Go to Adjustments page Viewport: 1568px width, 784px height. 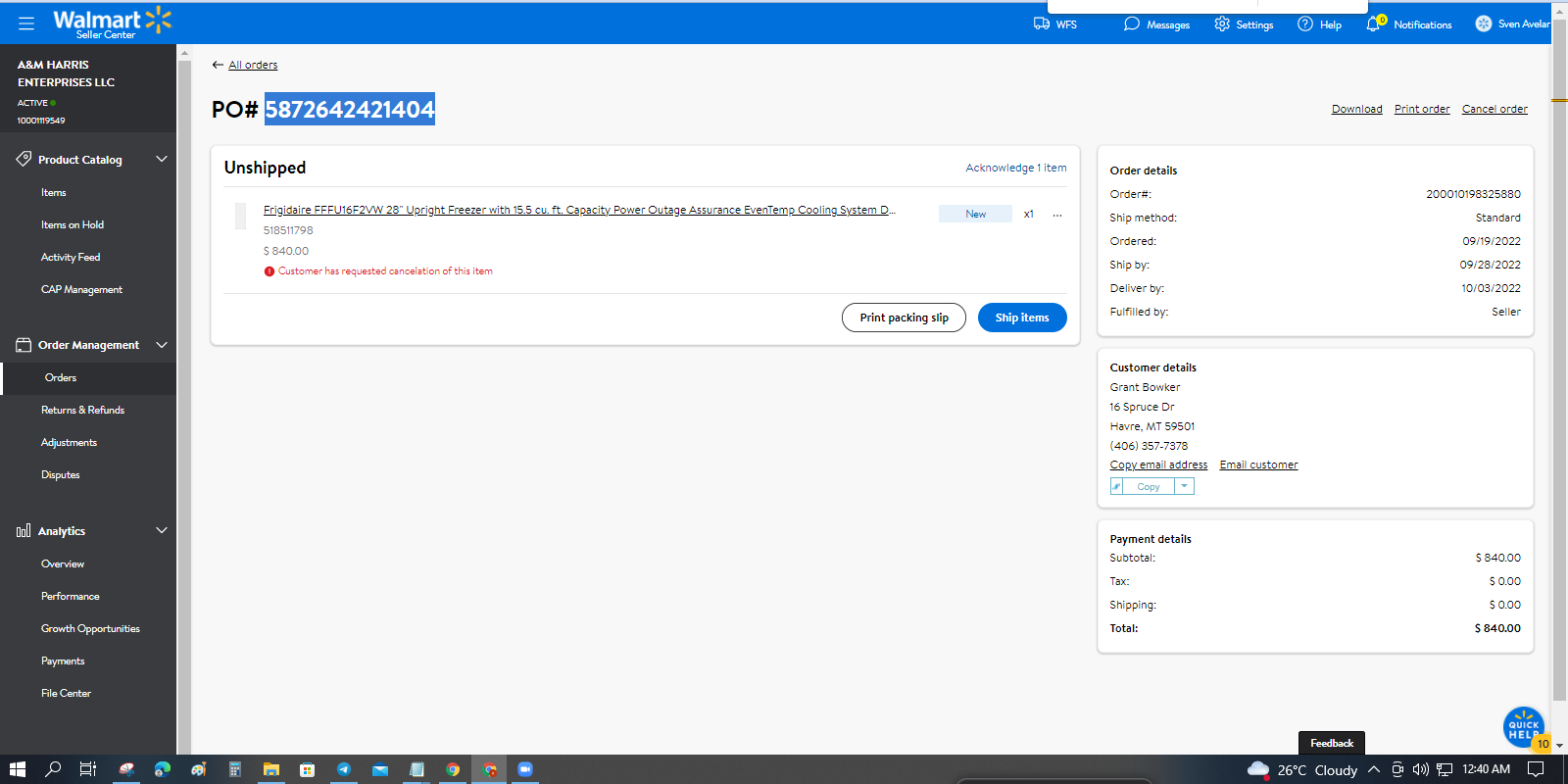point(69,443)
